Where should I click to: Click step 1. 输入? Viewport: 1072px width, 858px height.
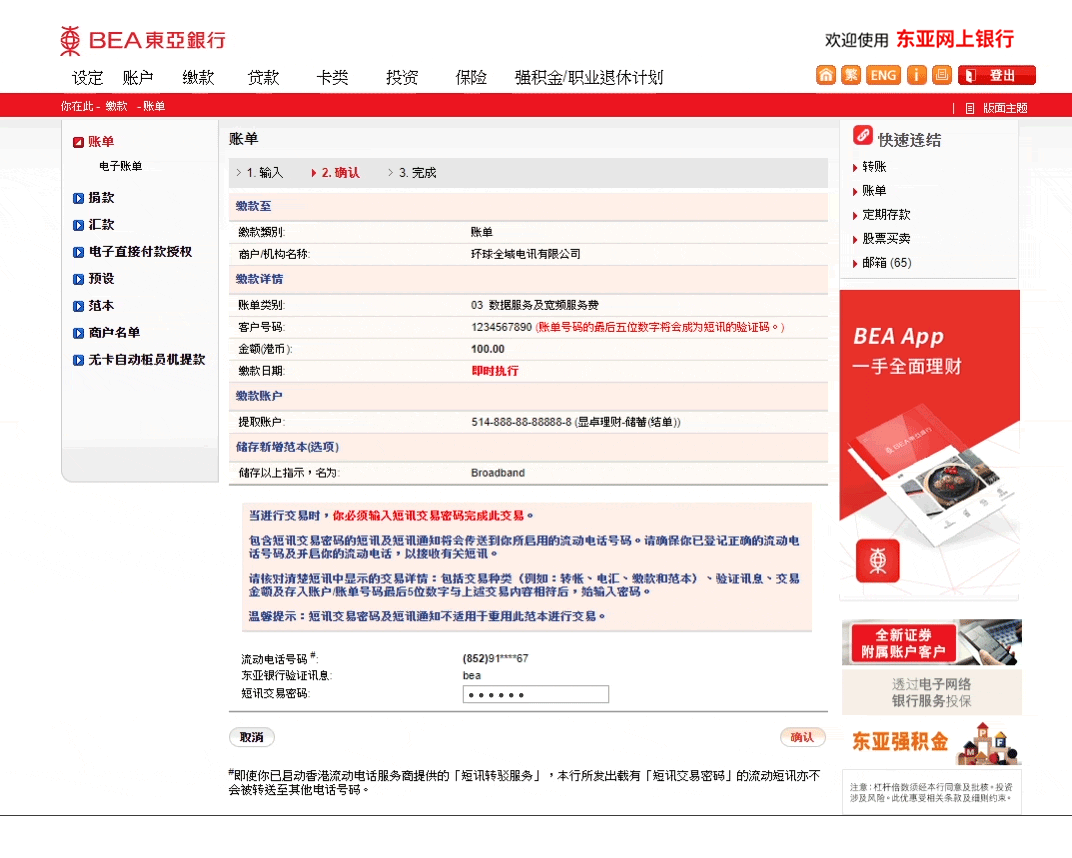pos(264,173)
